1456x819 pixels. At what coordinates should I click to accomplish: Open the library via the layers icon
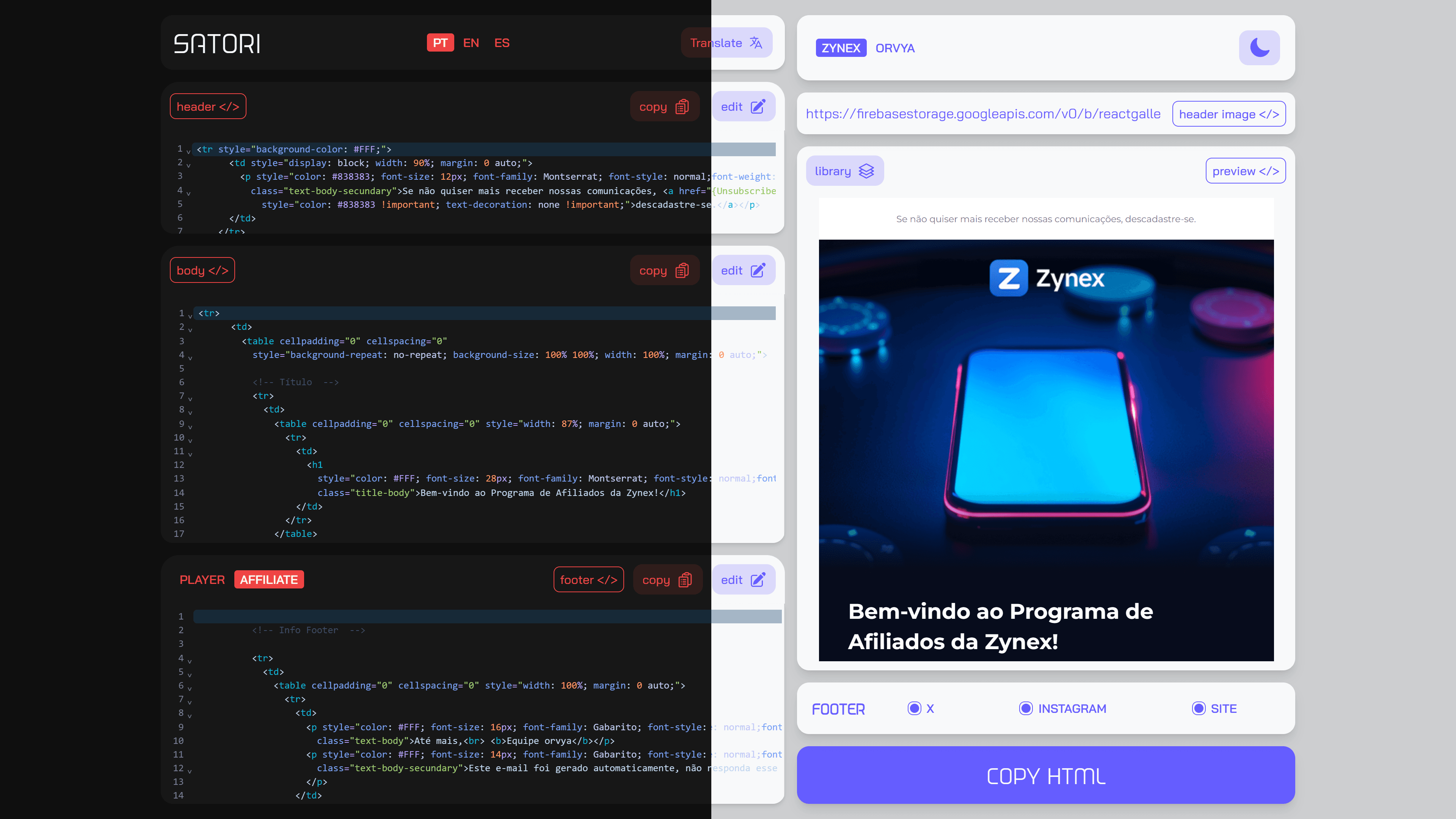pyautogui.click(x=866, y=171)
